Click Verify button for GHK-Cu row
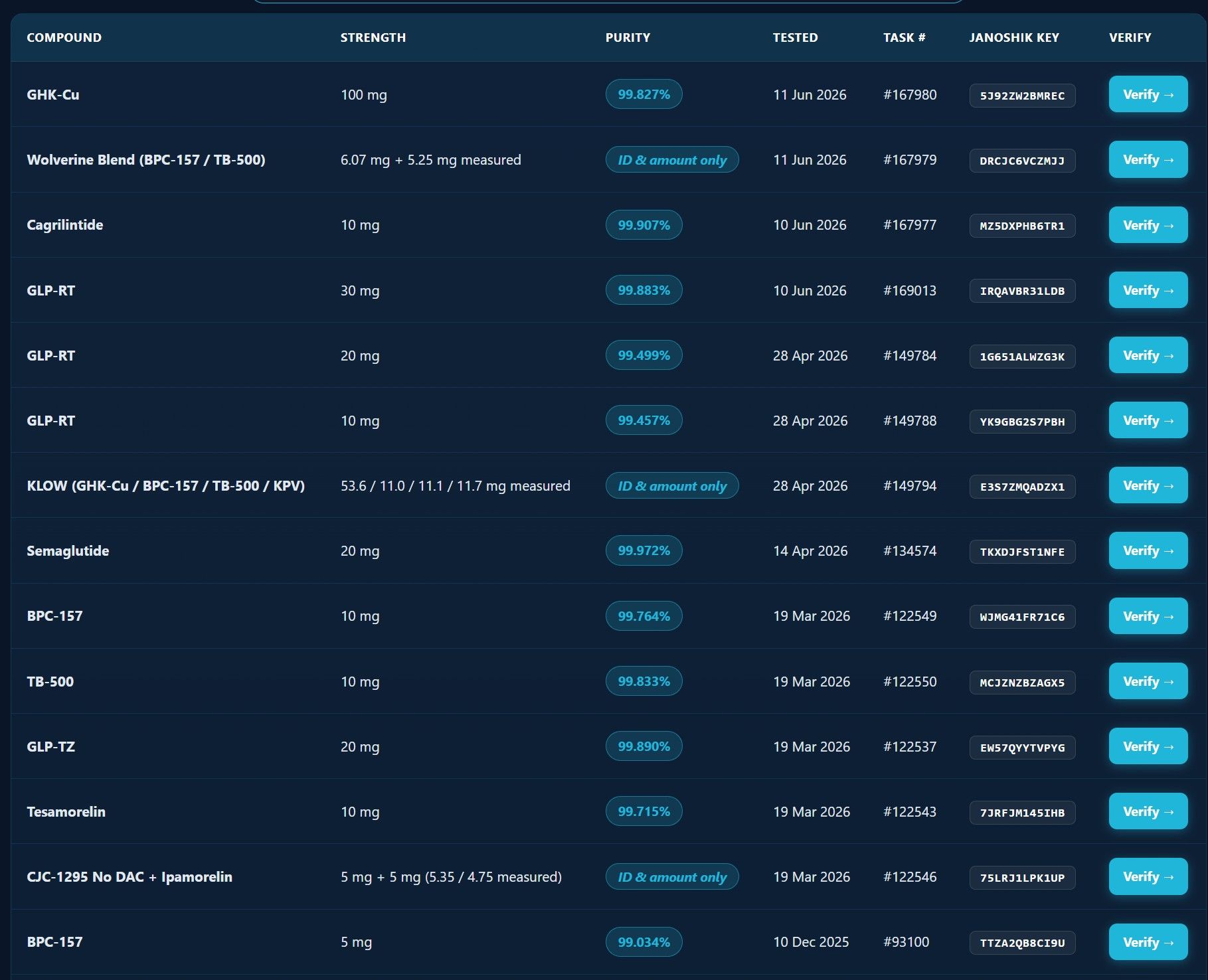 click(1148, 94)
